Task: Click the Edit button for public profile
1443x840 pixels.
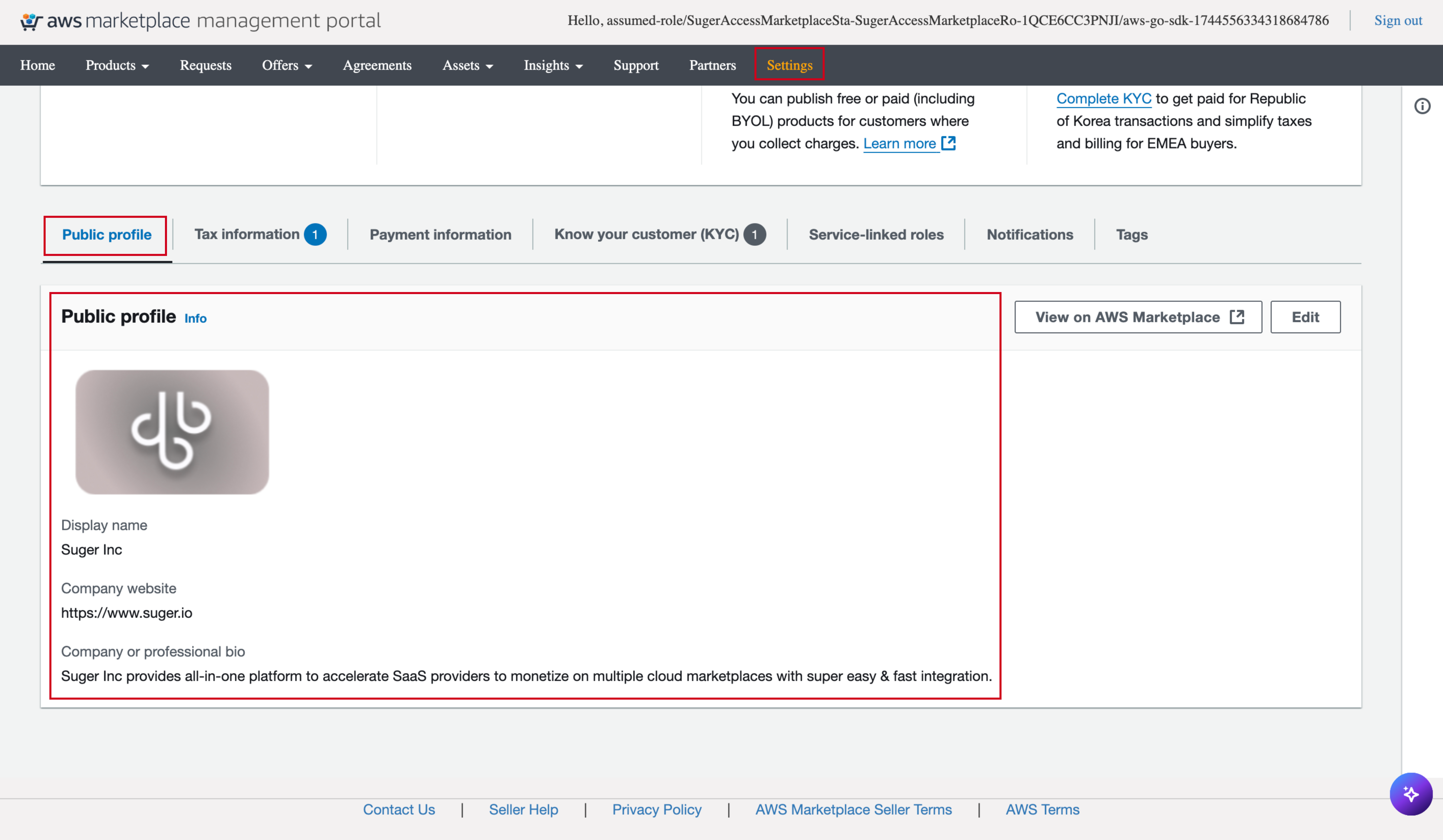Action: [x=1306, y=317]
